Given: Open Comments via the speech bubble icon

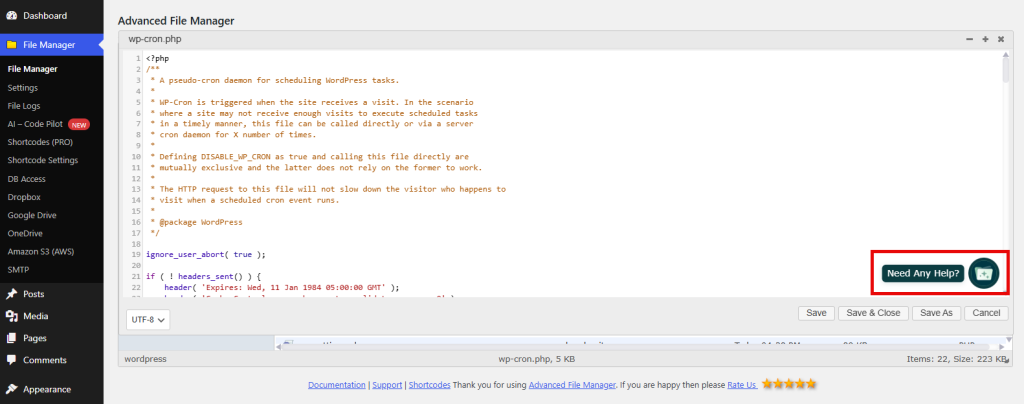Looking at the screenshot, I should 11,359.
